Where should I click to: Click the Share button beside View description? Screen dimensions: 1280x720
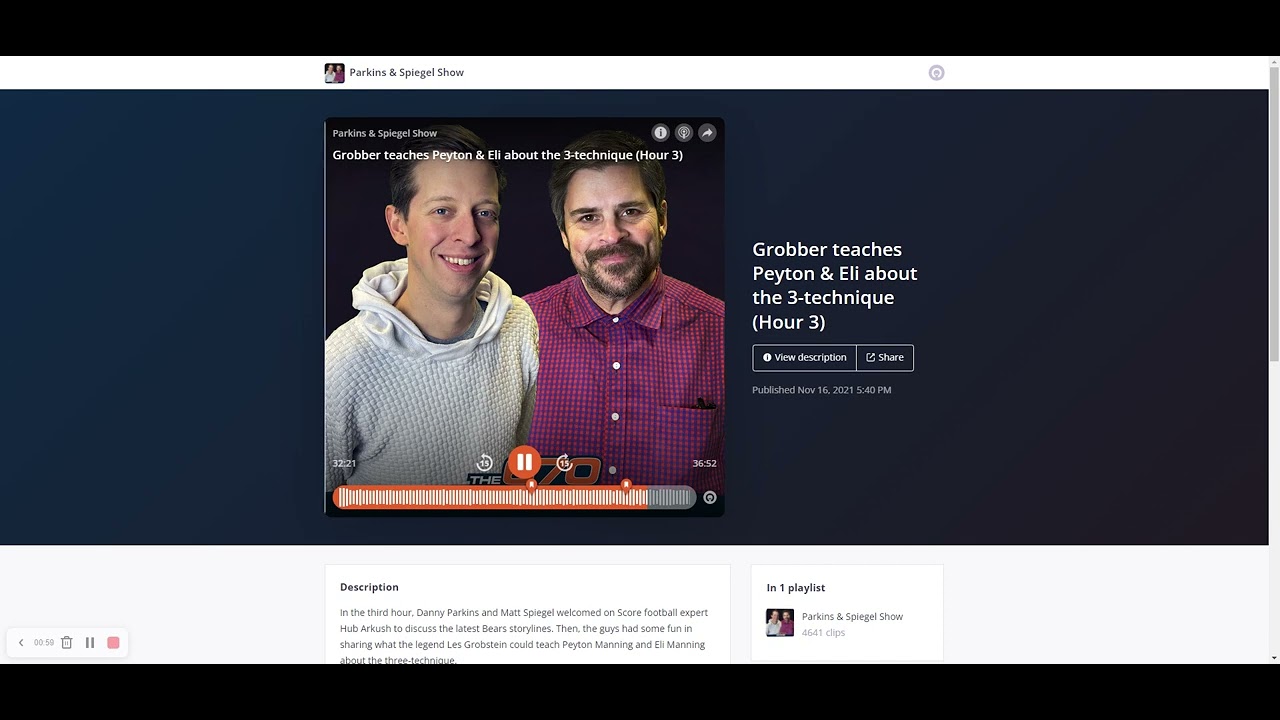[x=885, y=358]
